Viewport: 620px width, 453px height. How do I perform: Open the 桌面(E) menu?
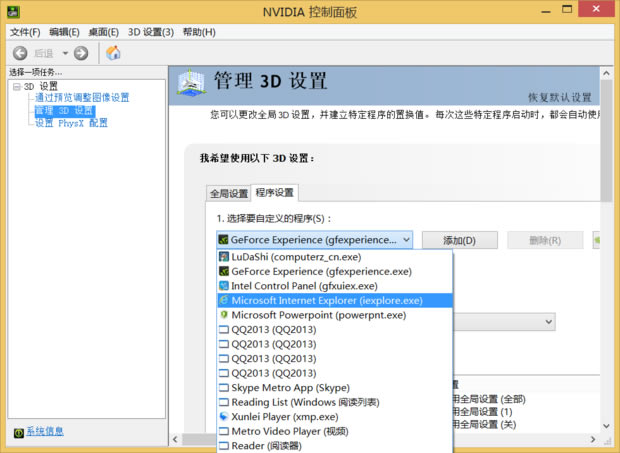[x=103, y=32]
